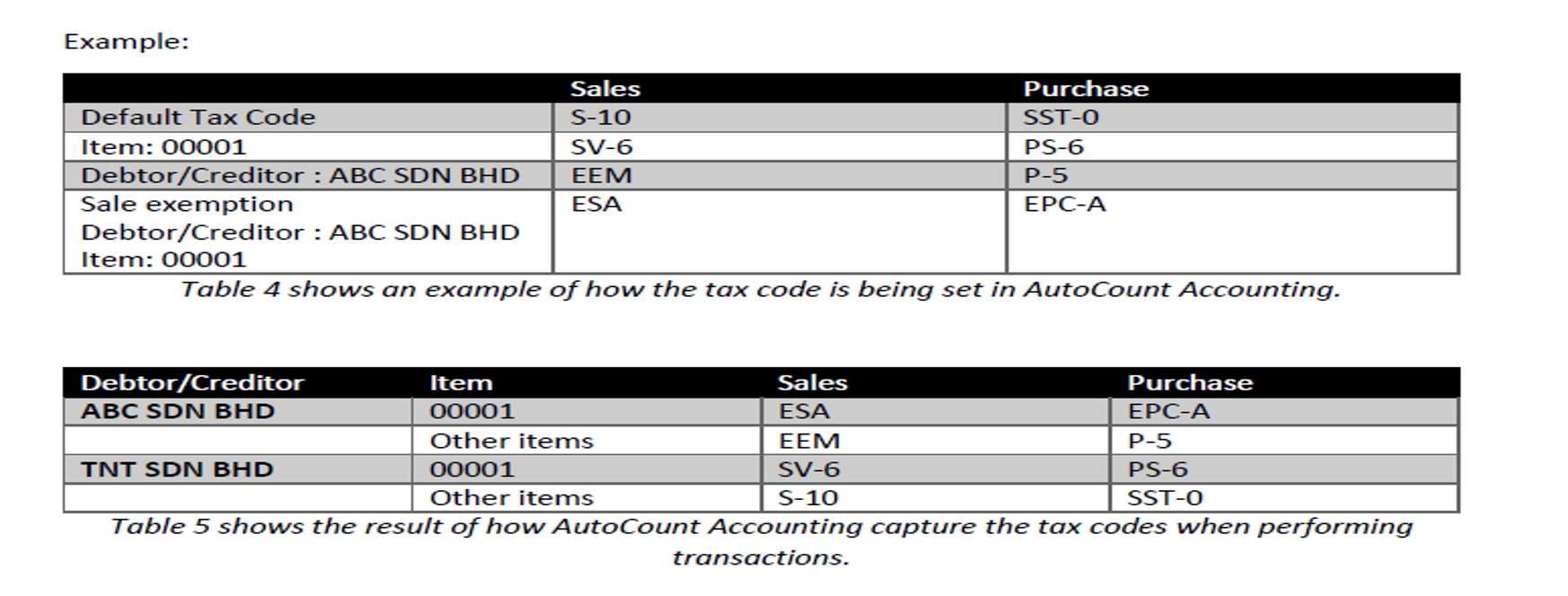Screen dimensions: 1568x596
Task: Click S-10 in the Default Tax Code row
Action: pos(601,118)
